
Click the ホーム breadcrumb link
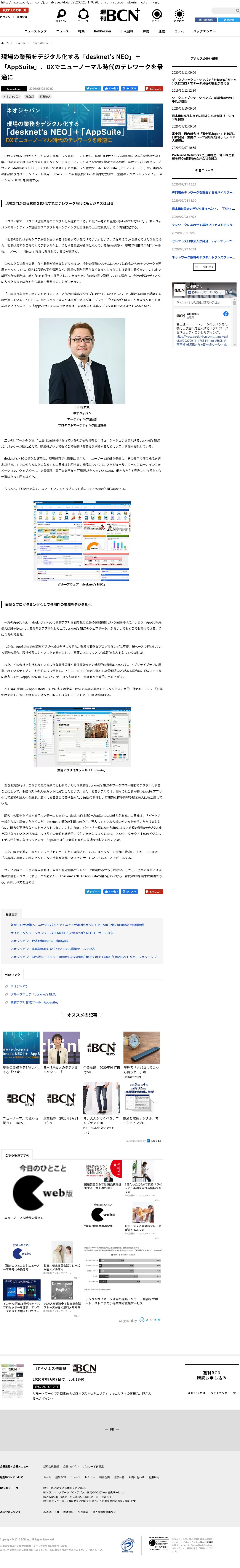point(5,43)
